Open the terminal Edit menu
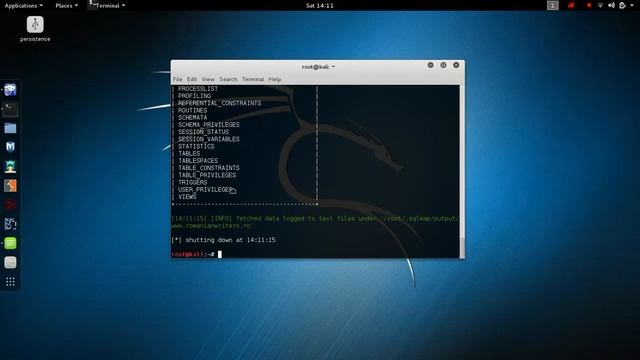 coord(192,79)
